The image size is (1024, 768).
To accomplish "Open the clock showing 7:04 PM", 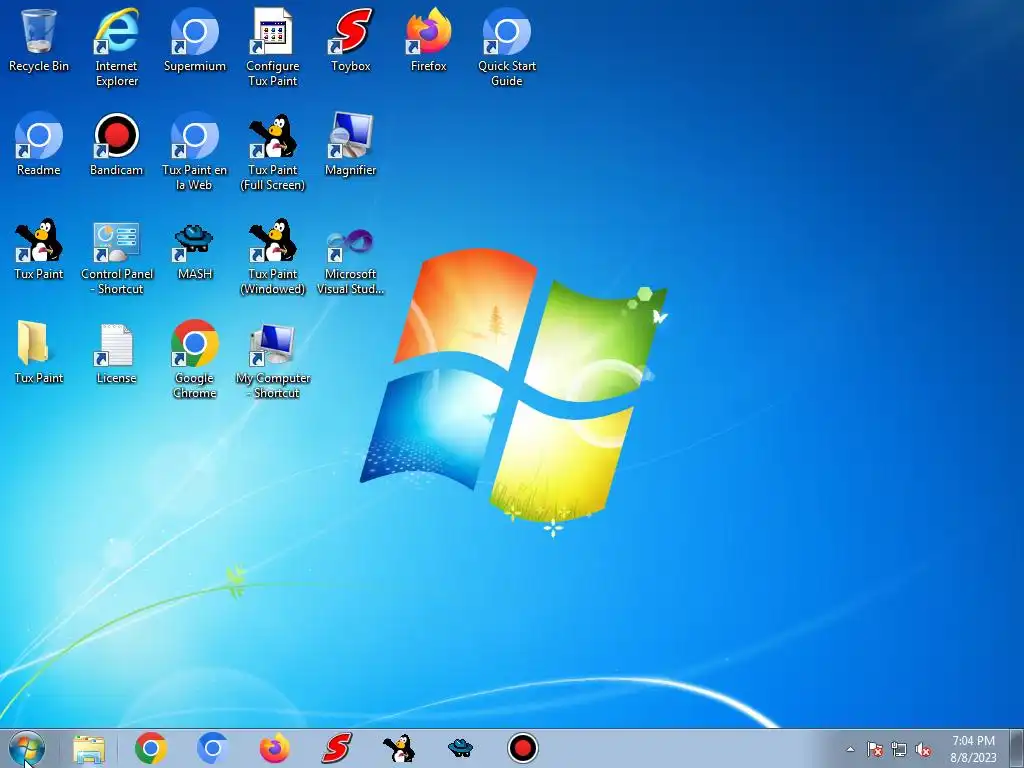I will click(x=973, y=749).
